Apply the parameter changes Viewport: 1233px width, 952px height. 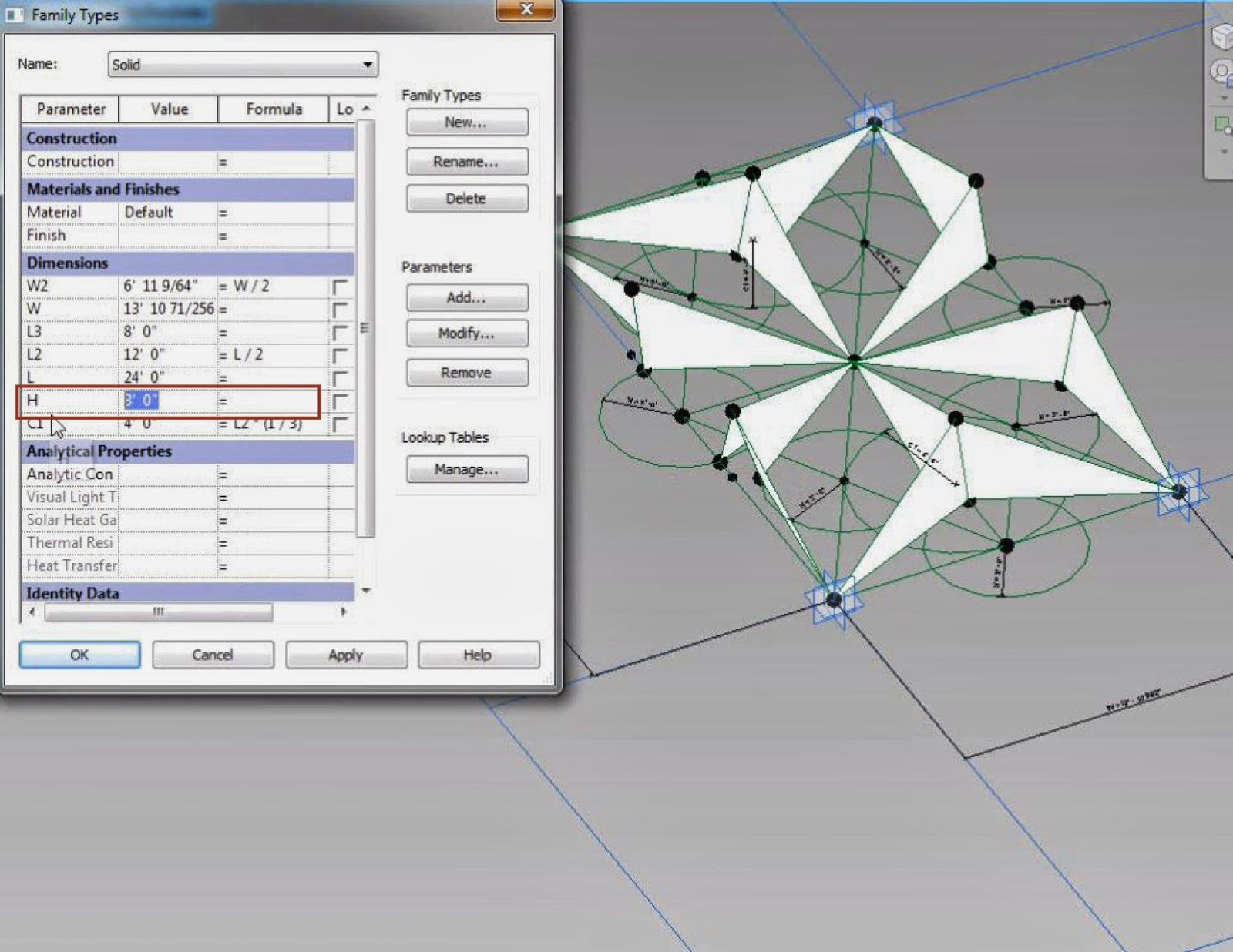coord(345,655)
